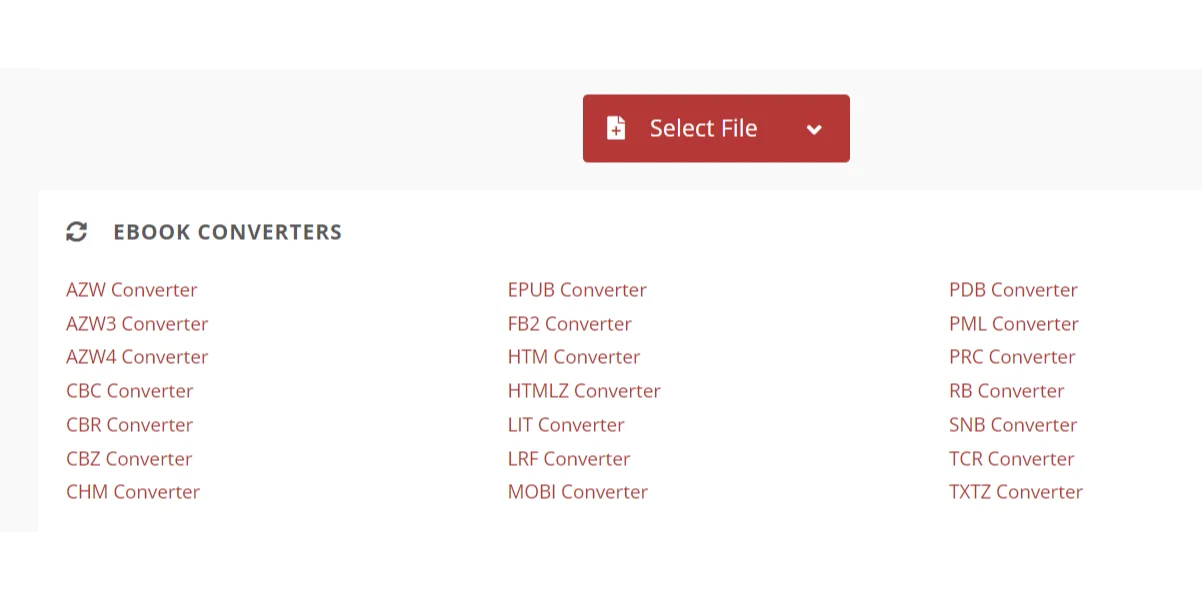This screenshot has width=1202, height=601.
Task: Click the refresh arrows icon beside Ebook Converters
Action: click(77, 232)
